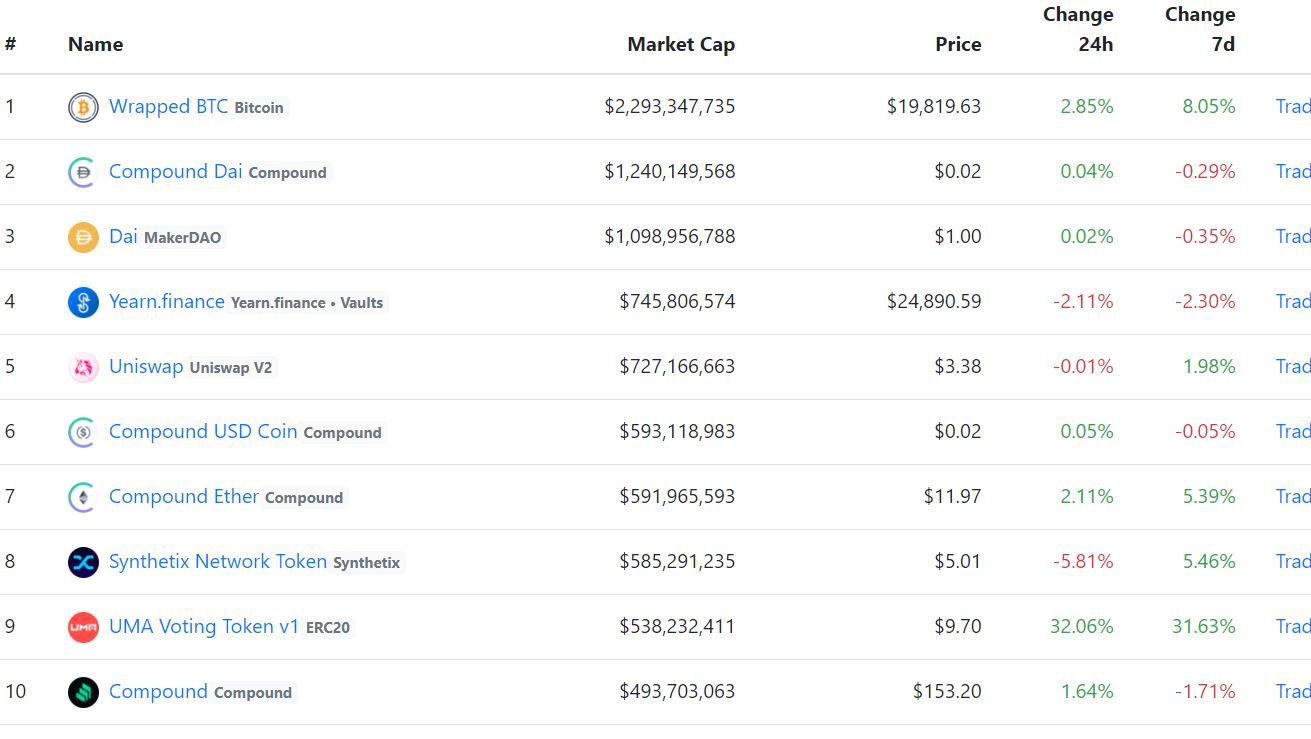Click the Trade link for Uniswap row
The image size is (1311, 739).
(x=1292, y=366)
